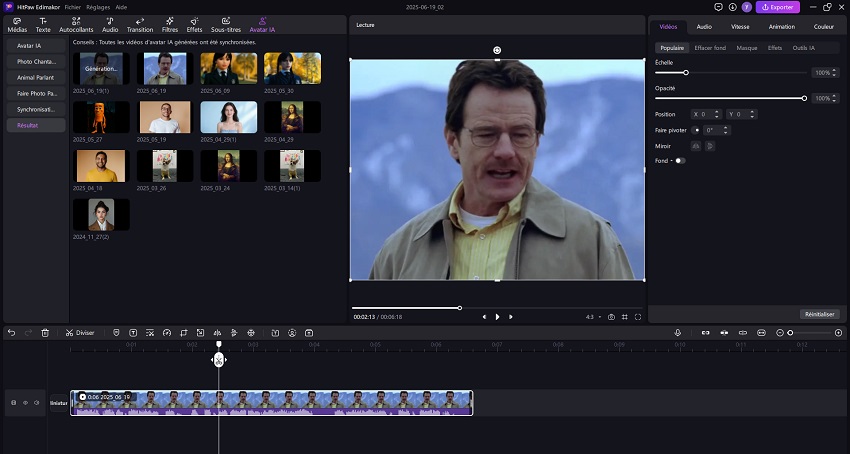Select the 2025_05_27 carrot thumbnail
Image resolution: width=850 pixels, height=454 pixels.
(101, 117)
